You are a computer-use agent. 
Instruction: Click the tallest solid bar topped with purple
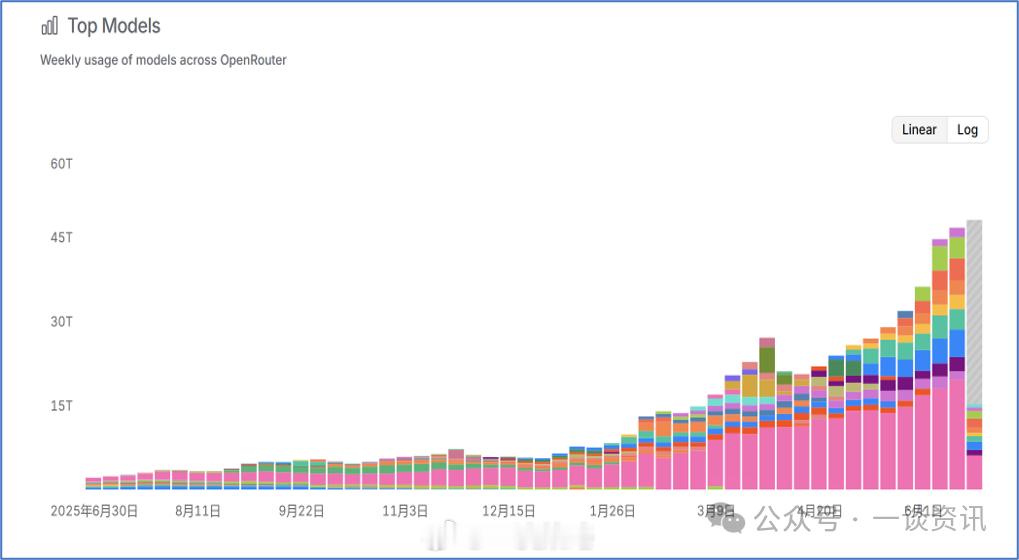click(x=957, y=359)
